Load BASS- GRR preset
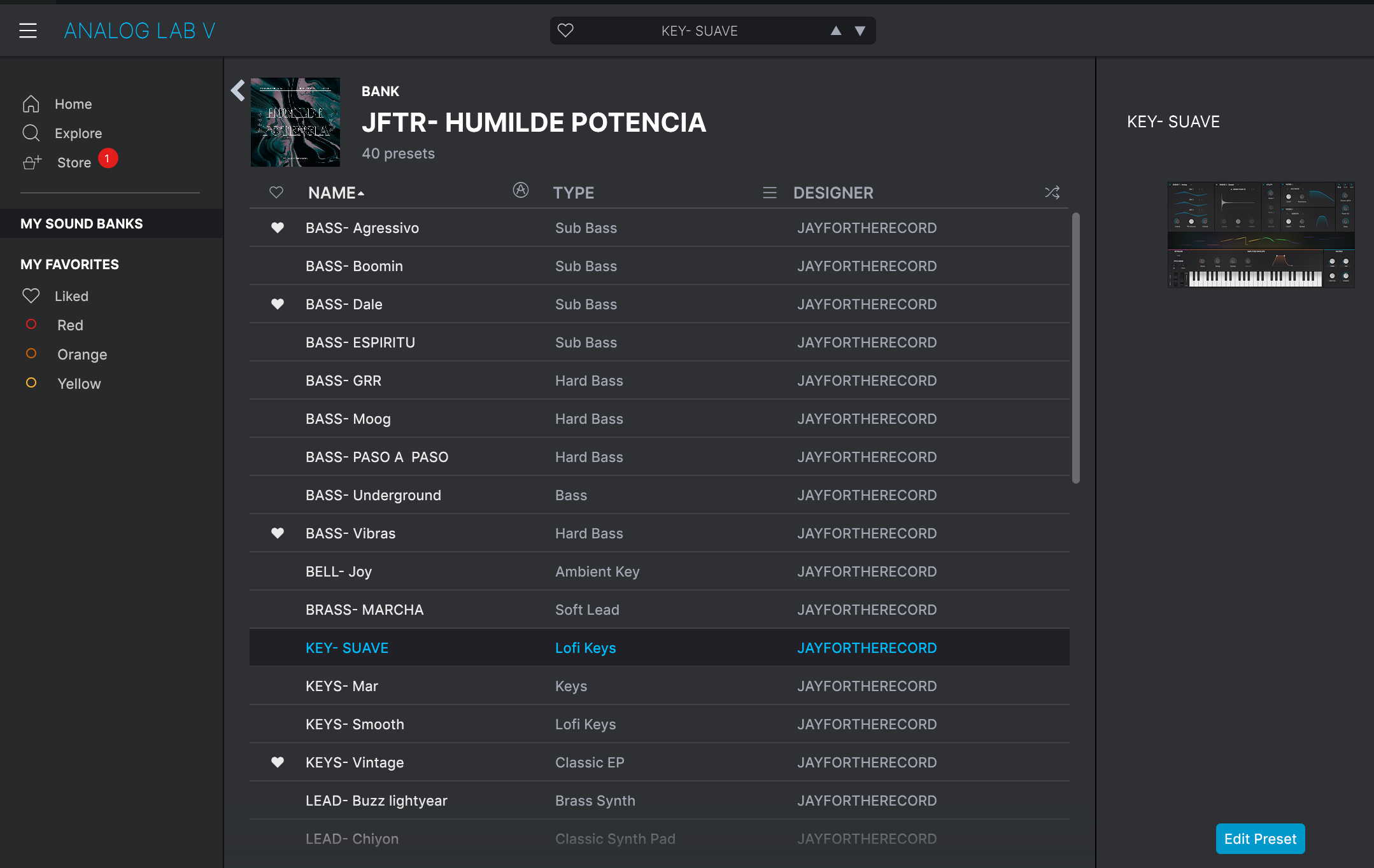Screen dimensions: 1374x868 pyautogui.click(x=660, y=381)
